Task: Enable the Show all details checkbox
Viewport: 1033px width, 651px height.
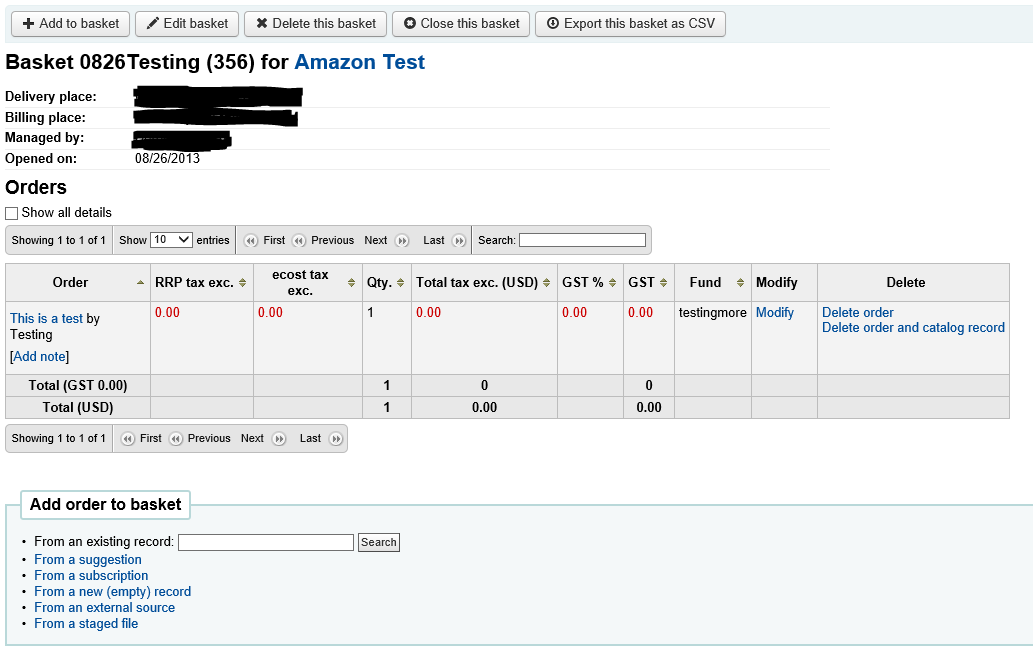Action: coord(12,213)
